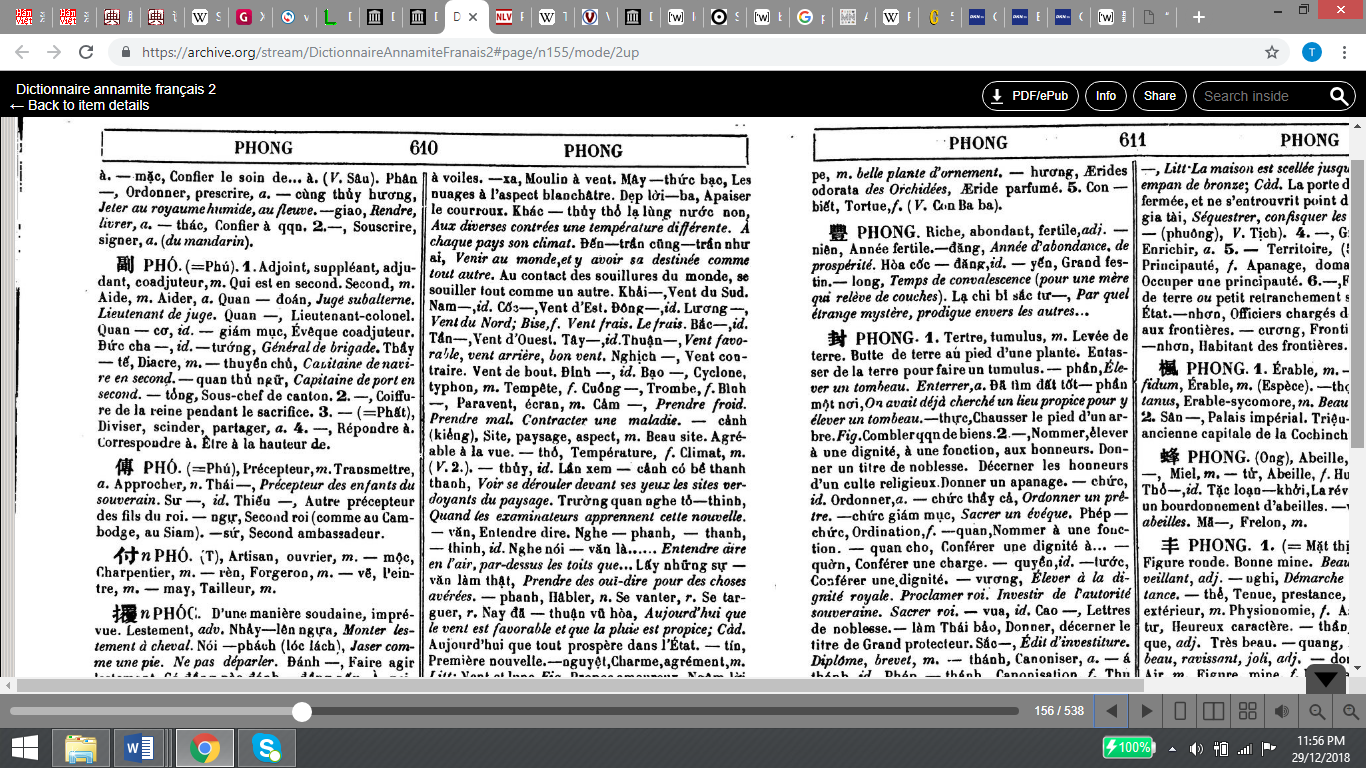The width and height of the screenshot is (1366, 768).
Task: Flip to the previous page (left arrow)
Action: 1111,711
